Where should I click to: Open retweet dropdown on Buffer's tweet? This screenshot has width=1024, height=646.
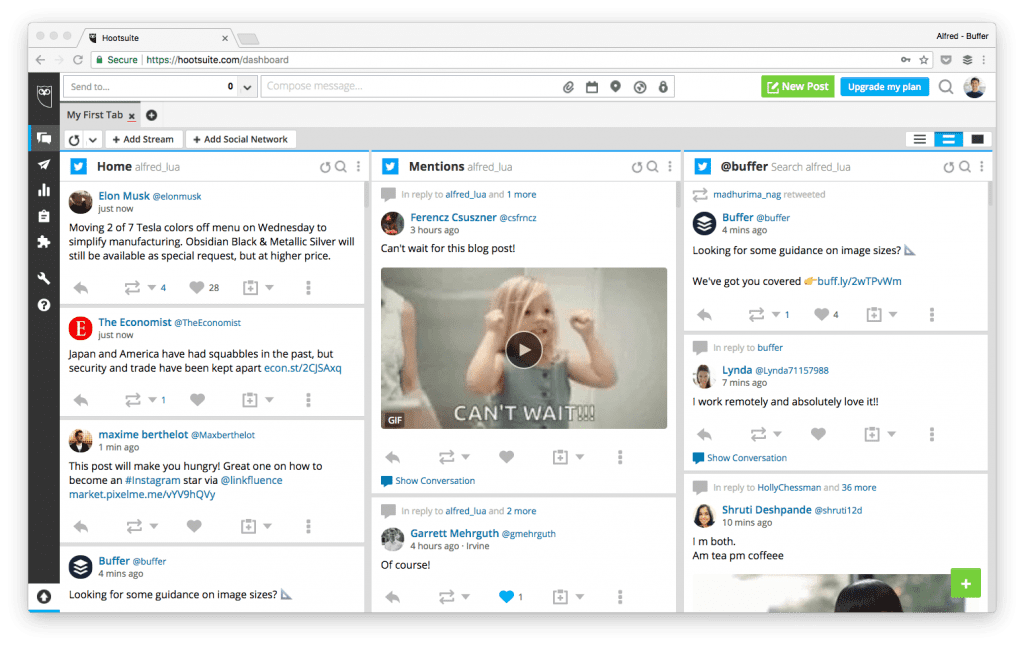776,314
